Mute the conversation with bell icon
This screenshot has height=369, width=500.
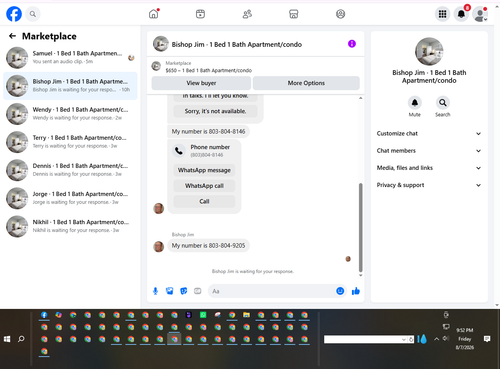pos(415,103)
